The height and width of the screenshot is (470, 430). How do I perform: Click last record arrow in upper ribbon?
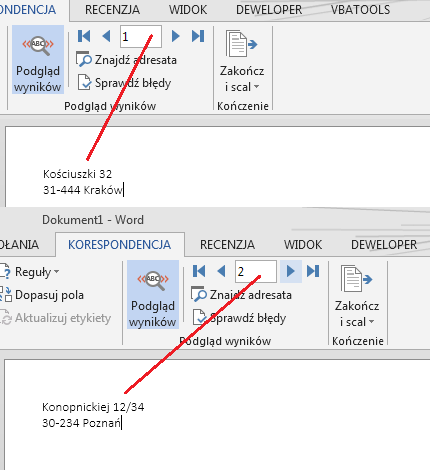click(198, 36)
